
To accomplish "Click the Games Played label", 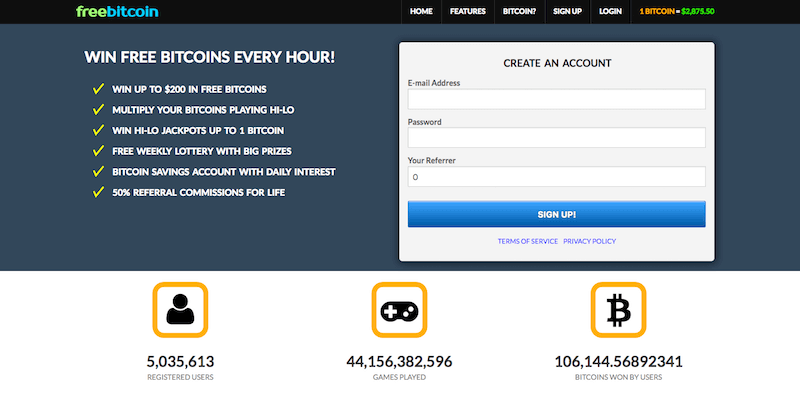I will (399, 378).
